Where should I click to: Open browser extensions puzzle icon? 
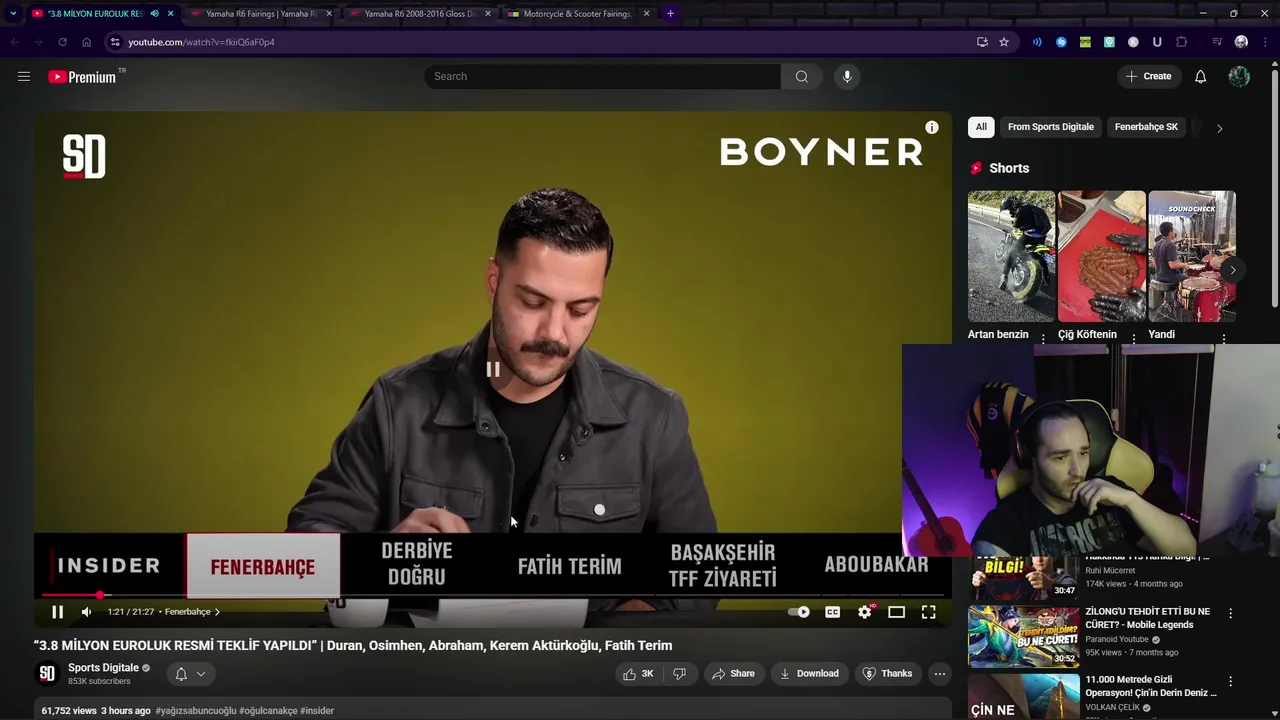click(x=1182, y=42)
